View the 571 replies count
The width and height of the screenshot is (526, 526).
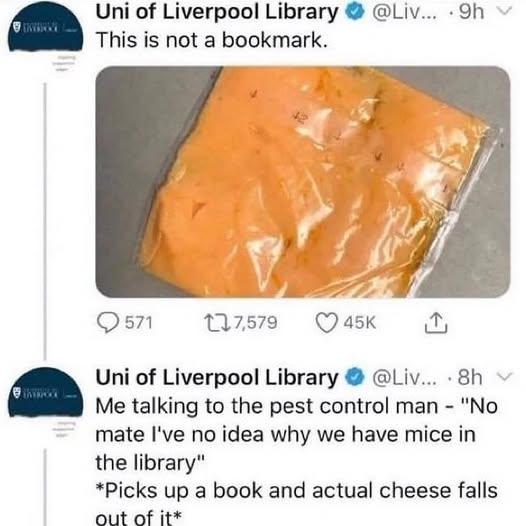(x=139, y=323)
